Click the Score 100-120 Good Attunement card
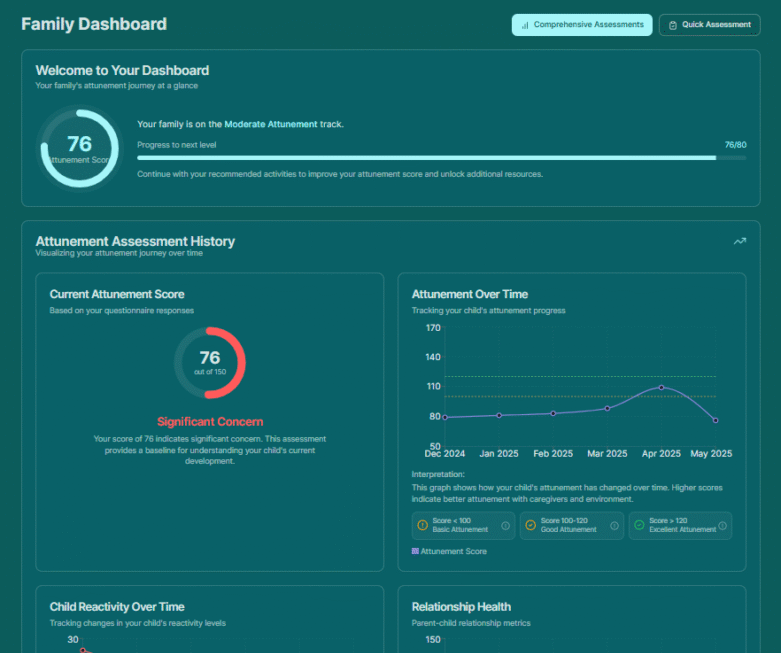The height and width of the screenshot is (653, 781). point(572,525)
